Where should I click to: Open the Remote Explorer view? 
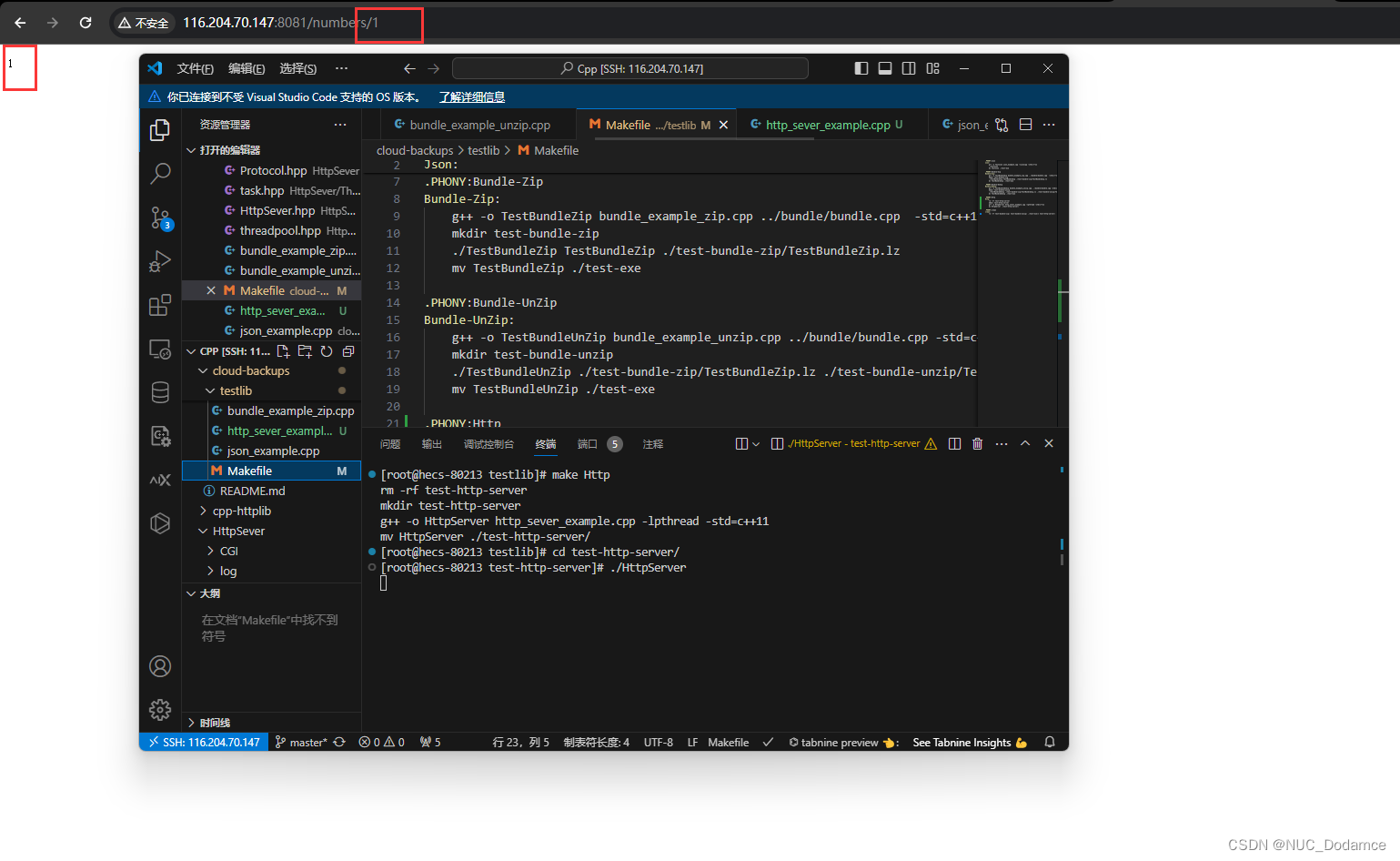[160, 349]
